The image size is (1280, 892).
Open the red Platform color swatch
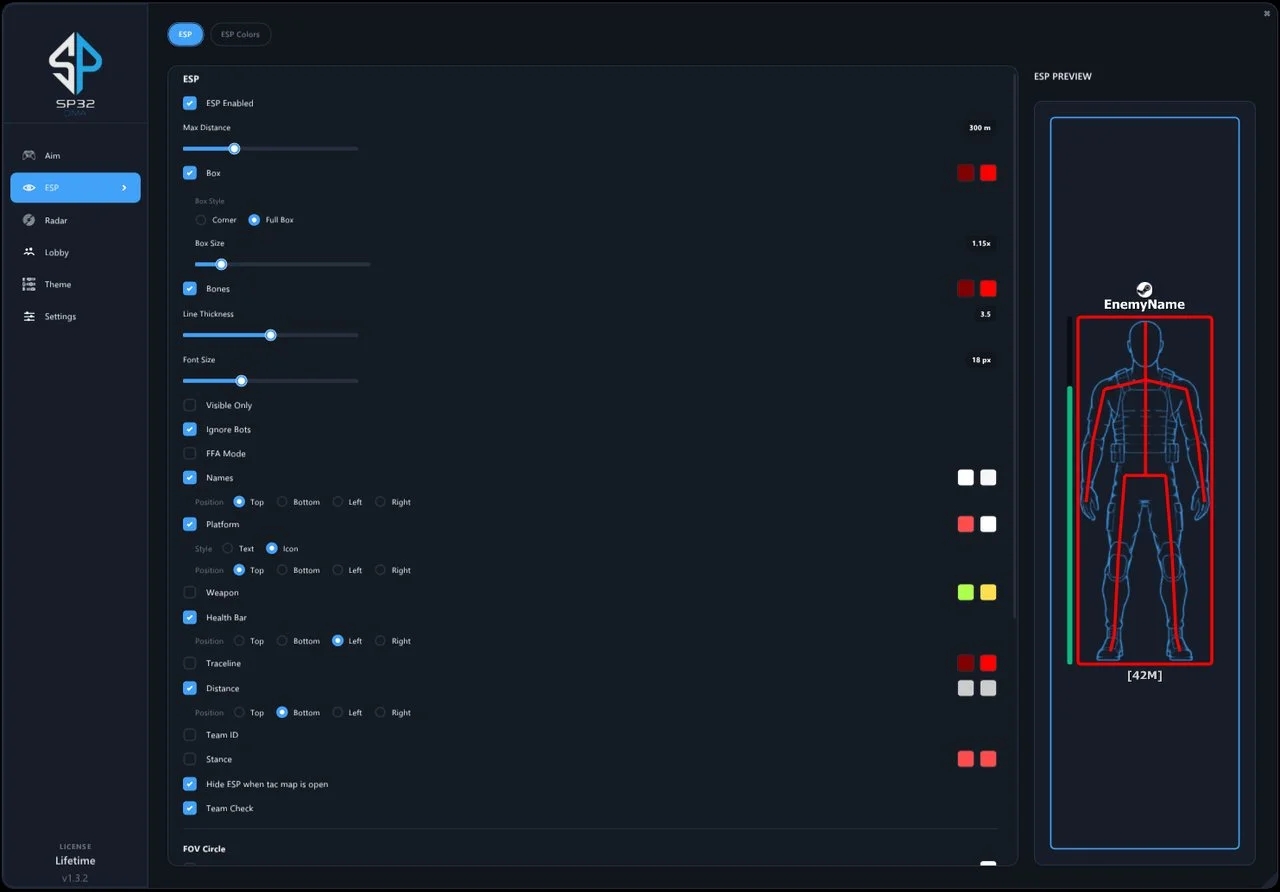pyautogui.click(x=966, y=524)
